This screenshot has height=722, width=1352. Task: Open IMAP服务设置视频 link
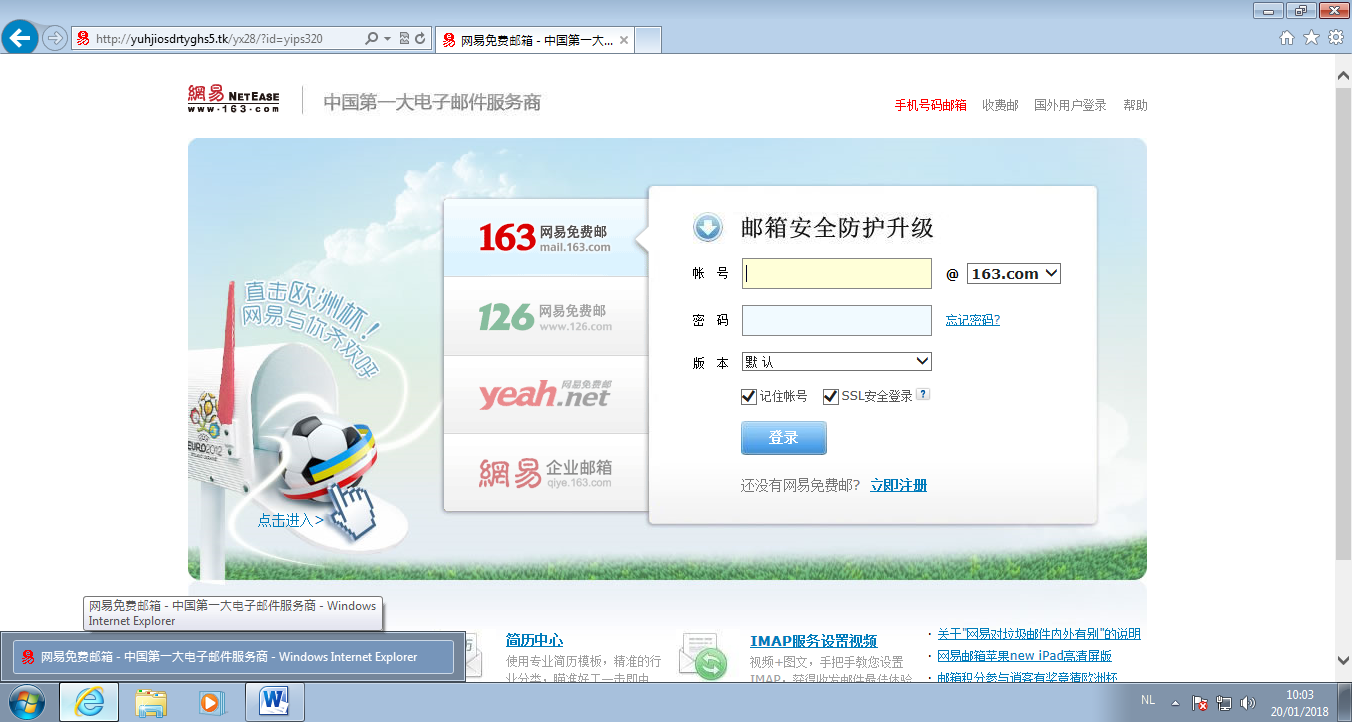tap(813, 641)
